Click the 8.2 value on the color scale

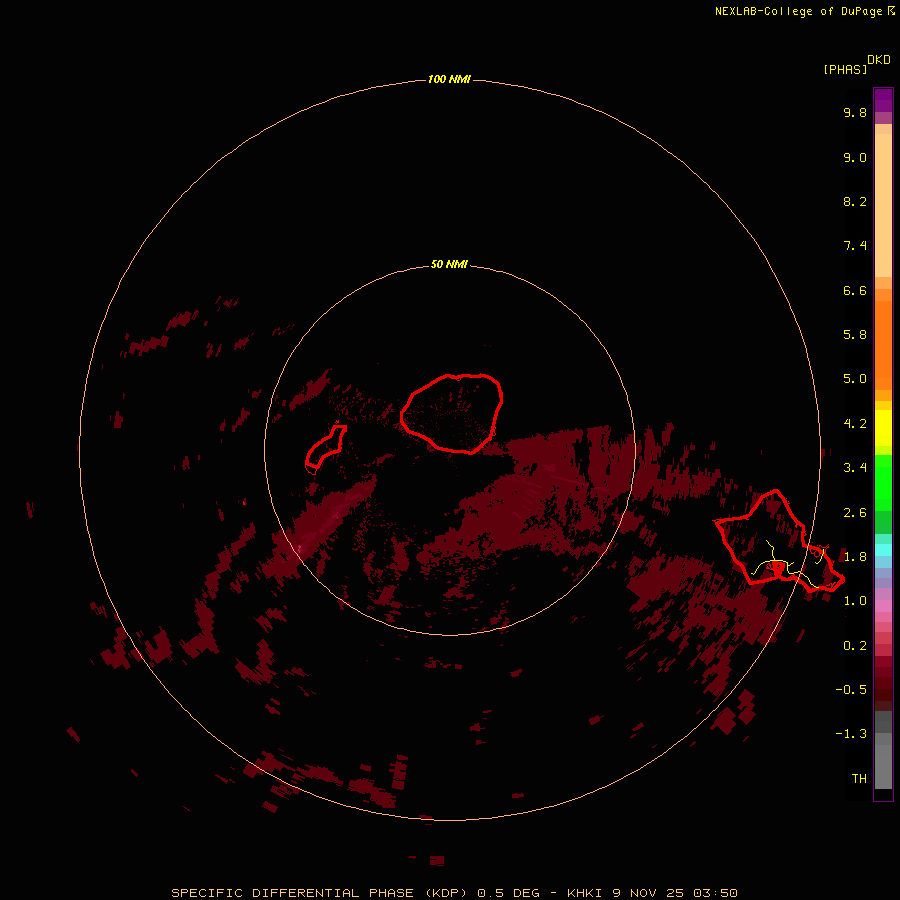point(855,201)
